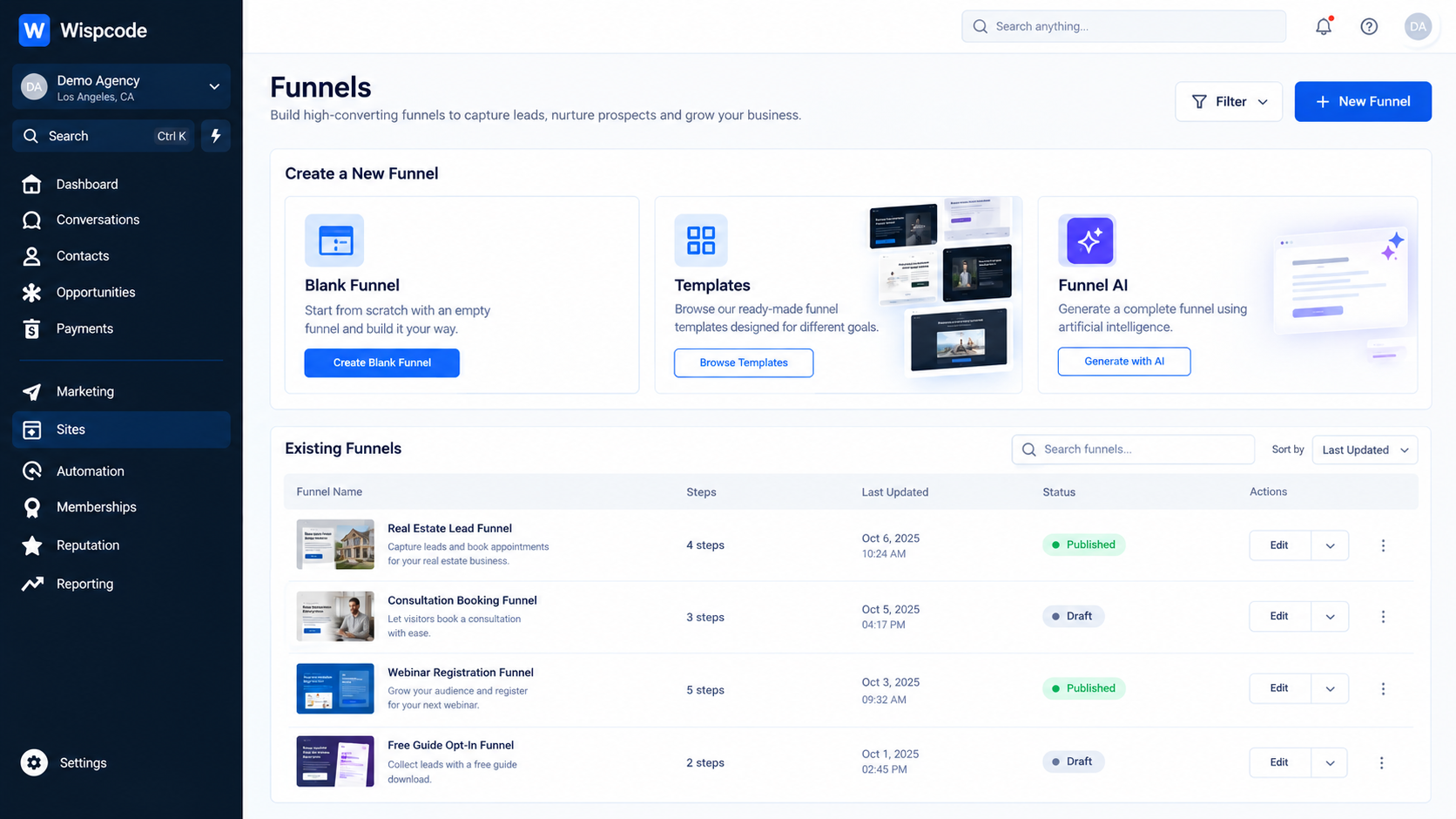Screen dimensions: 1456x819
Task: Open the Consultation Booking Funnel thumbnail
Action: (x=335, y=616)
